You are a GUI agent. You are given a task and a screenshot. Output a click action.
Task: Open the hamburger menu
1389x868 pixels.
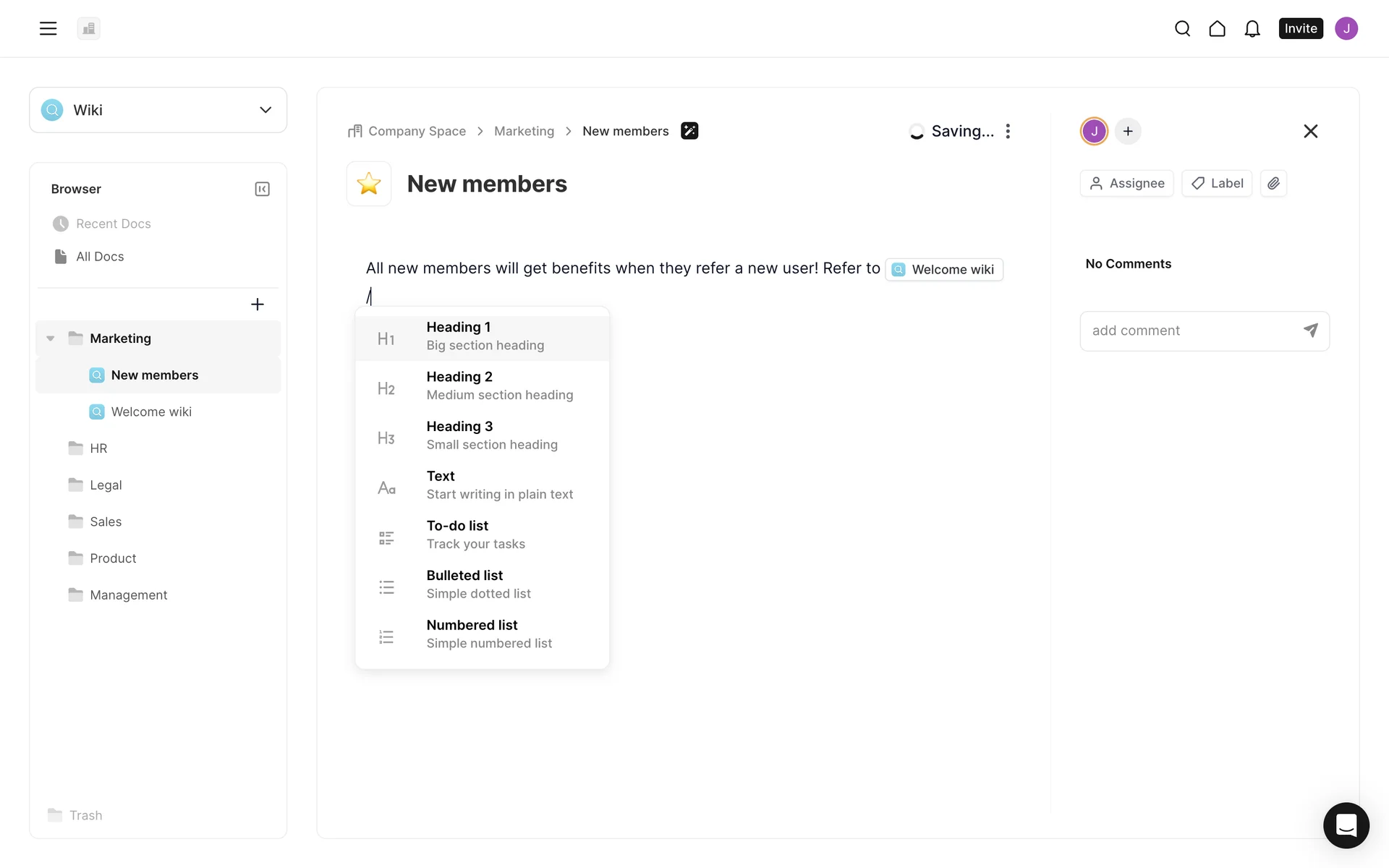point(48,28)
